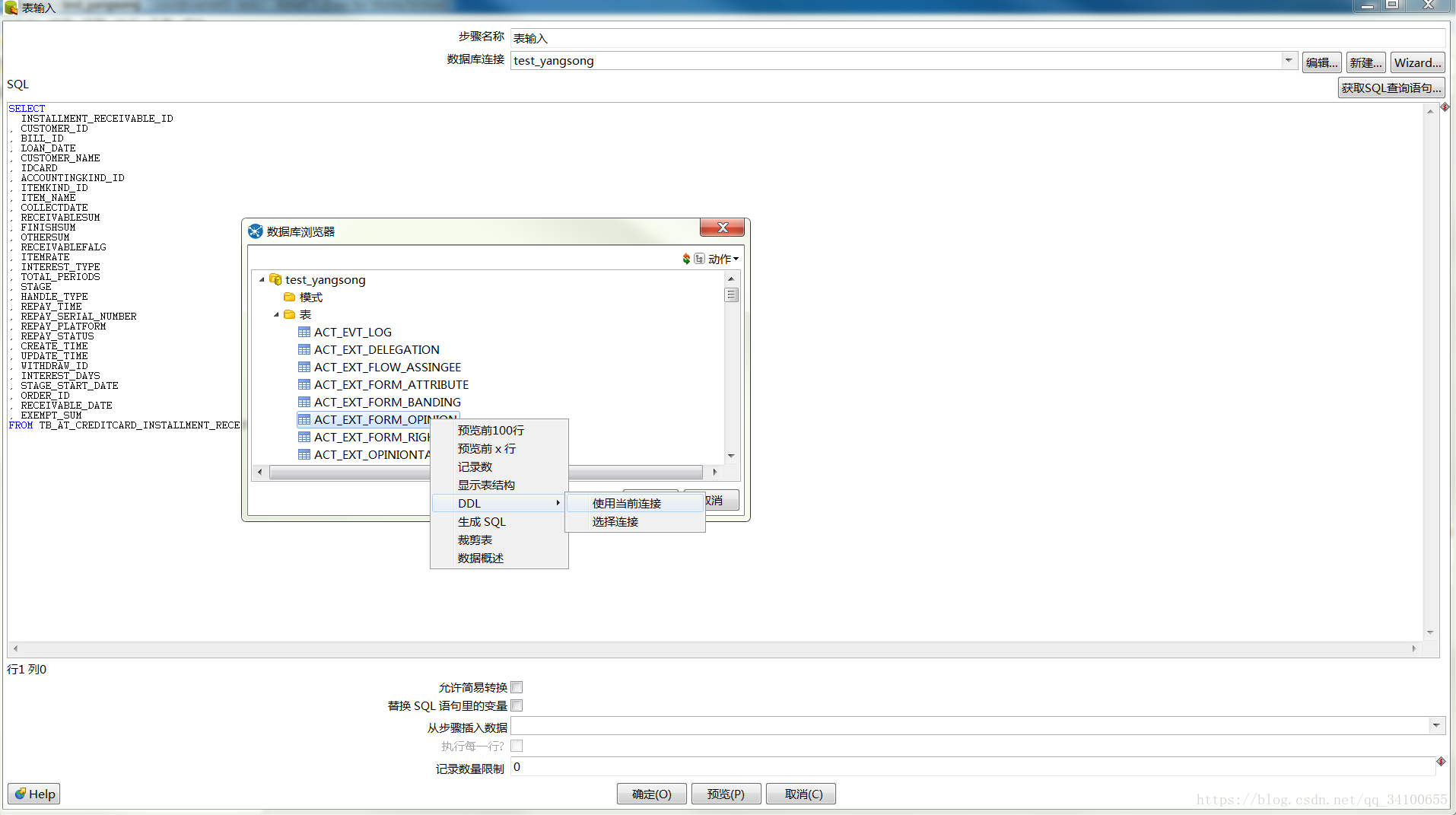This screenshot has width=1456, height=815.
Task: Click the test_yangsong database icon in the tree
Action: (275, 279)
